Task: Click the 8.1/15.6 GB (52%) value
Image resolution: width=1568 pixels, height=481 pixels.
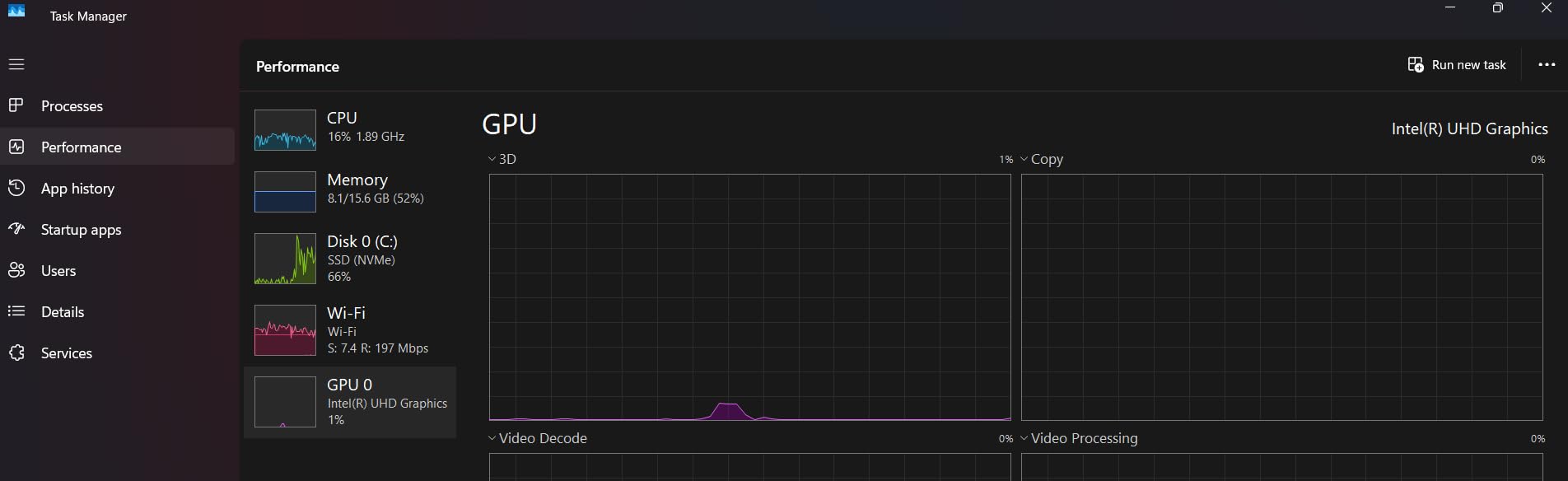Action: point(376,198)
